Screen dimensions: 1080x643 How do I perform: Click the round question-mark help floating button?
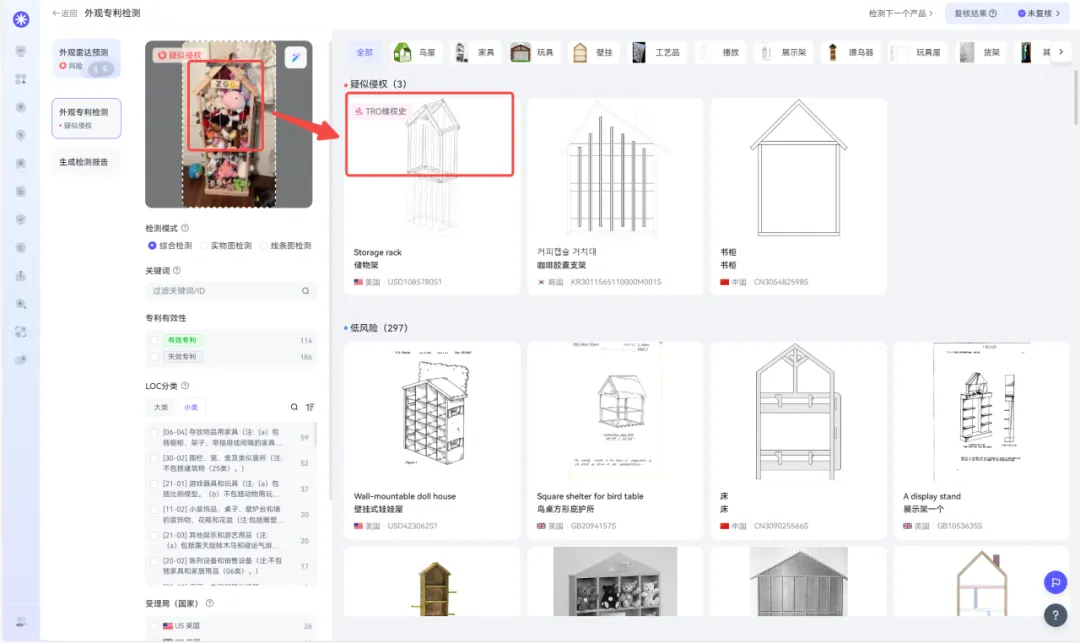(1055, 615)
